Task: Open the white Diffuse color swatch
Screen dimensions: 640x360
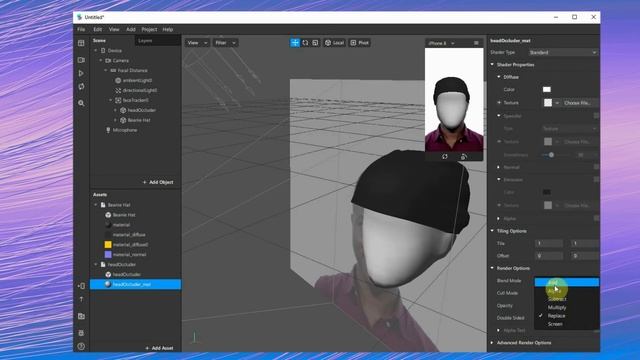Action: point(547,89)
